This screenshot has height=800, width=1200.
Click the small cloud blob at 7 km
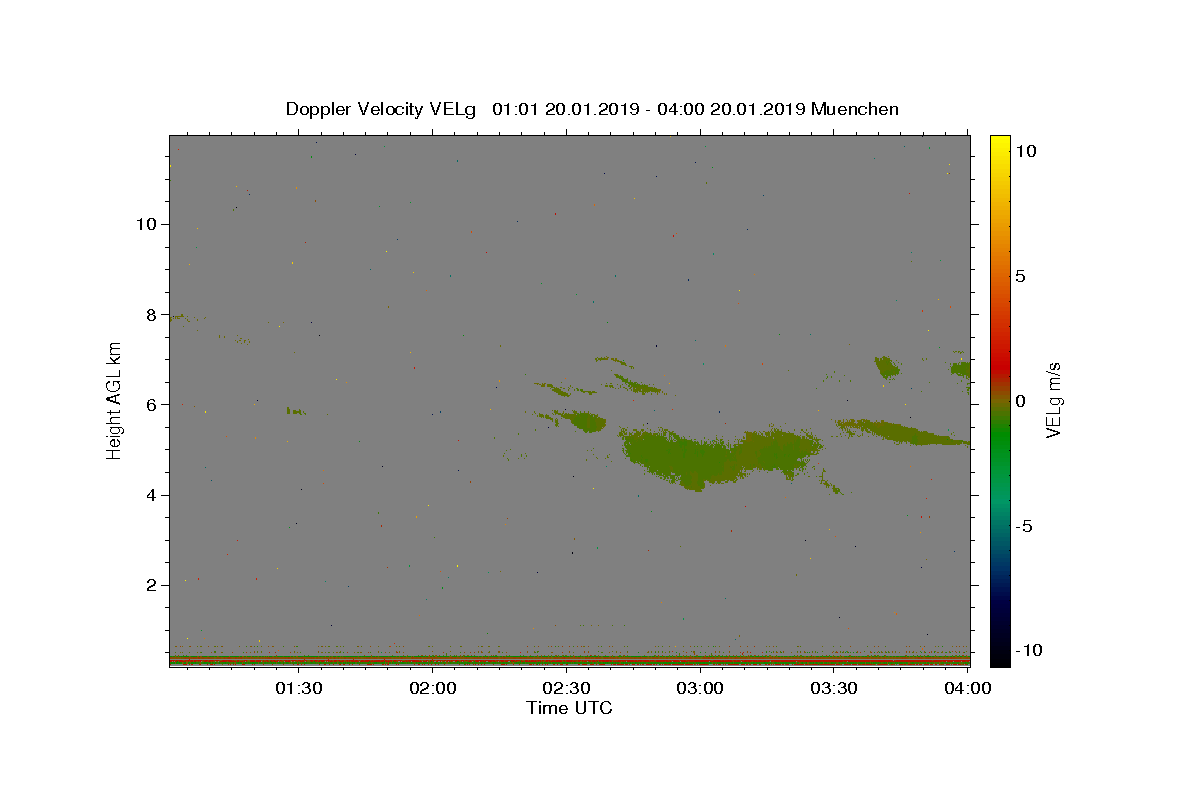click(x=887, y=367)
